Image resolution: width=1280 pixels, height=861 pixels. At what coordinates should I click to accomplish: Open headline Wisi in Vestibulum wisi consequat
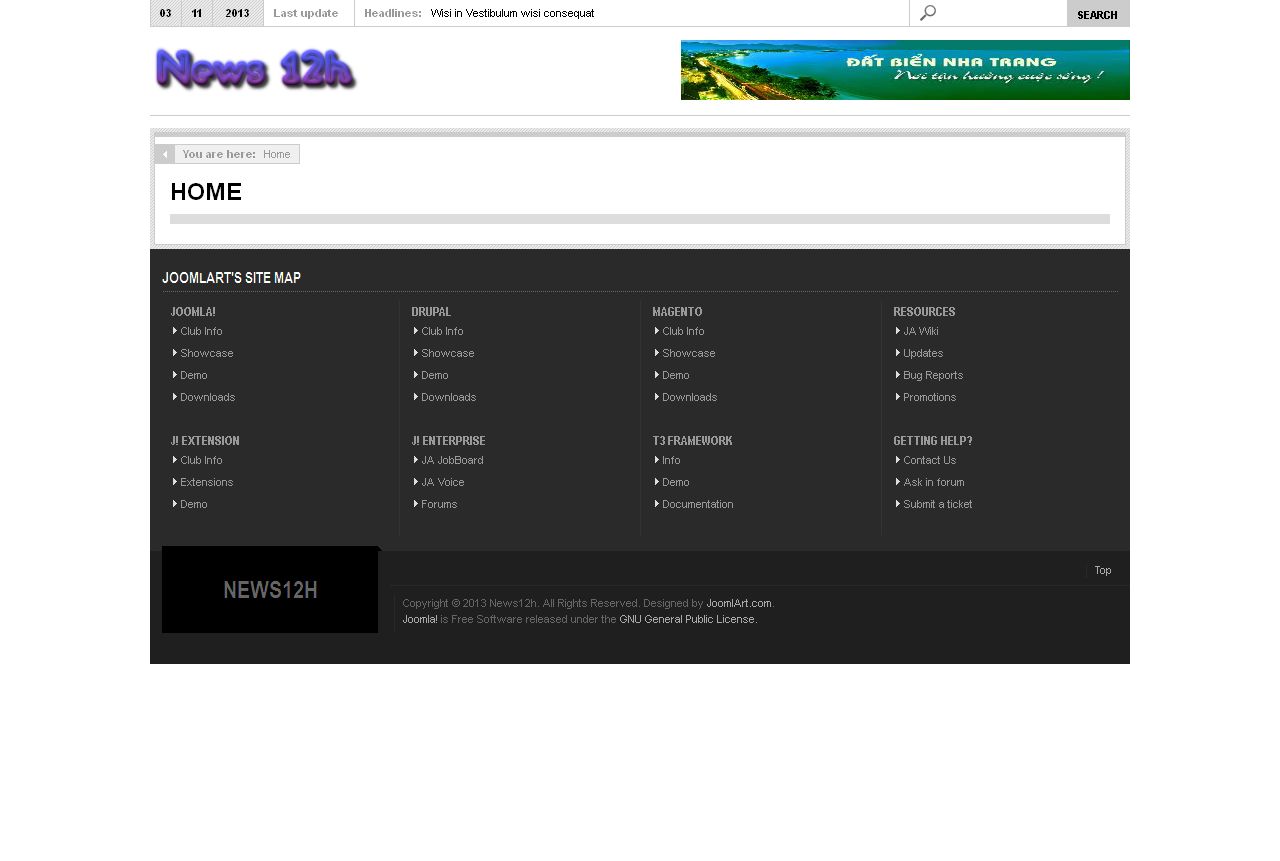coord(512,14)
